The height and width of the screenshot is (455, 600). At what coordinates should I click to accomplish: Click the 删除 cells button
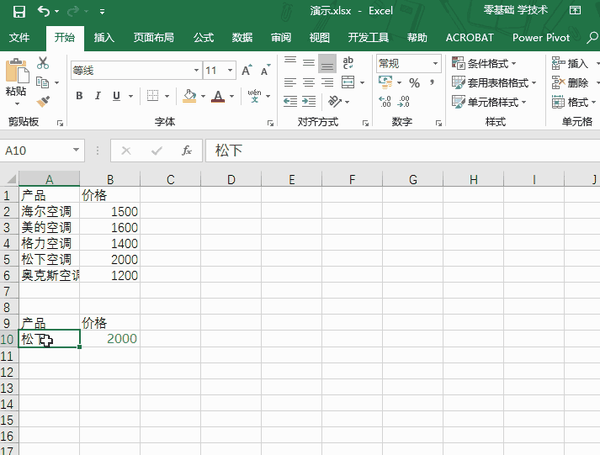click(570, 82)
